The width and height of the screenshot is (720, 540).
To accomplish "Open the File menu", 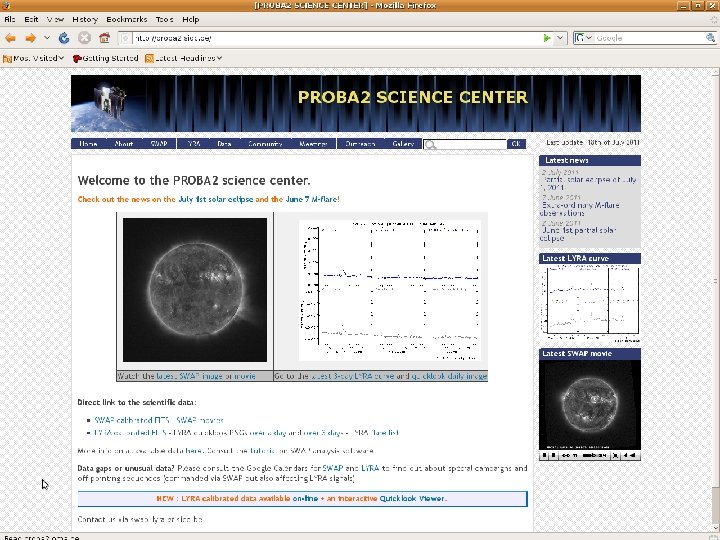I will (10, 19).
